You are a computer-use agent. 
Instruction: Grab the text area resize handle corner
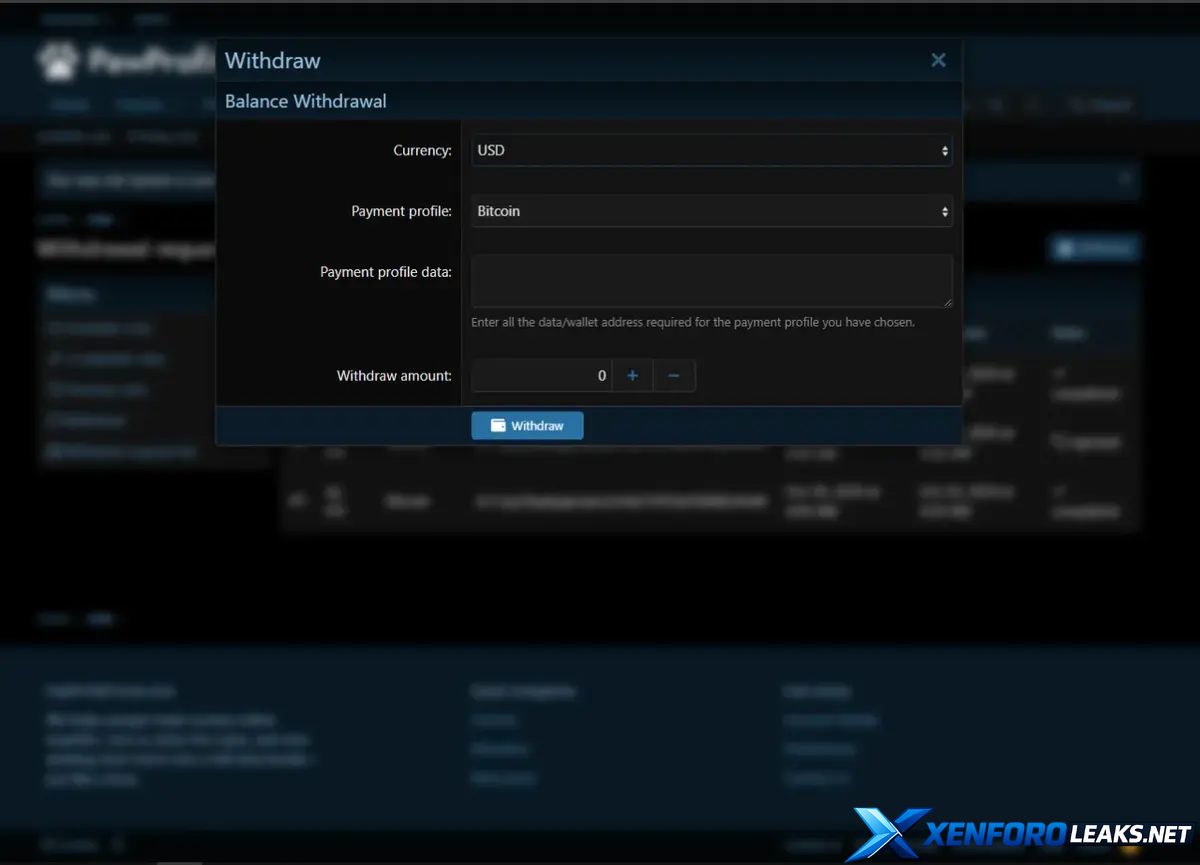click(x=947, y=302)
